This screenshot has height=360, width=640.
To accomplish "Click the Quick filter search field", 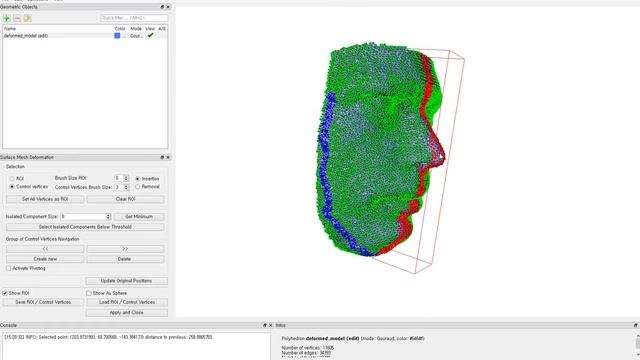I will coord(134,18).
